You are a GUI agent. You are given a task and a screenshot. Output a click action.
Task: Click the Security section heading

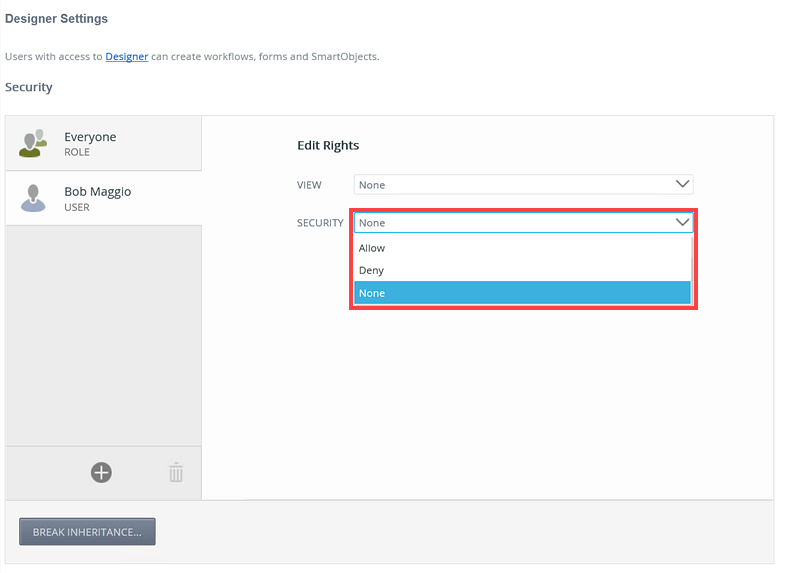(29, 87)
